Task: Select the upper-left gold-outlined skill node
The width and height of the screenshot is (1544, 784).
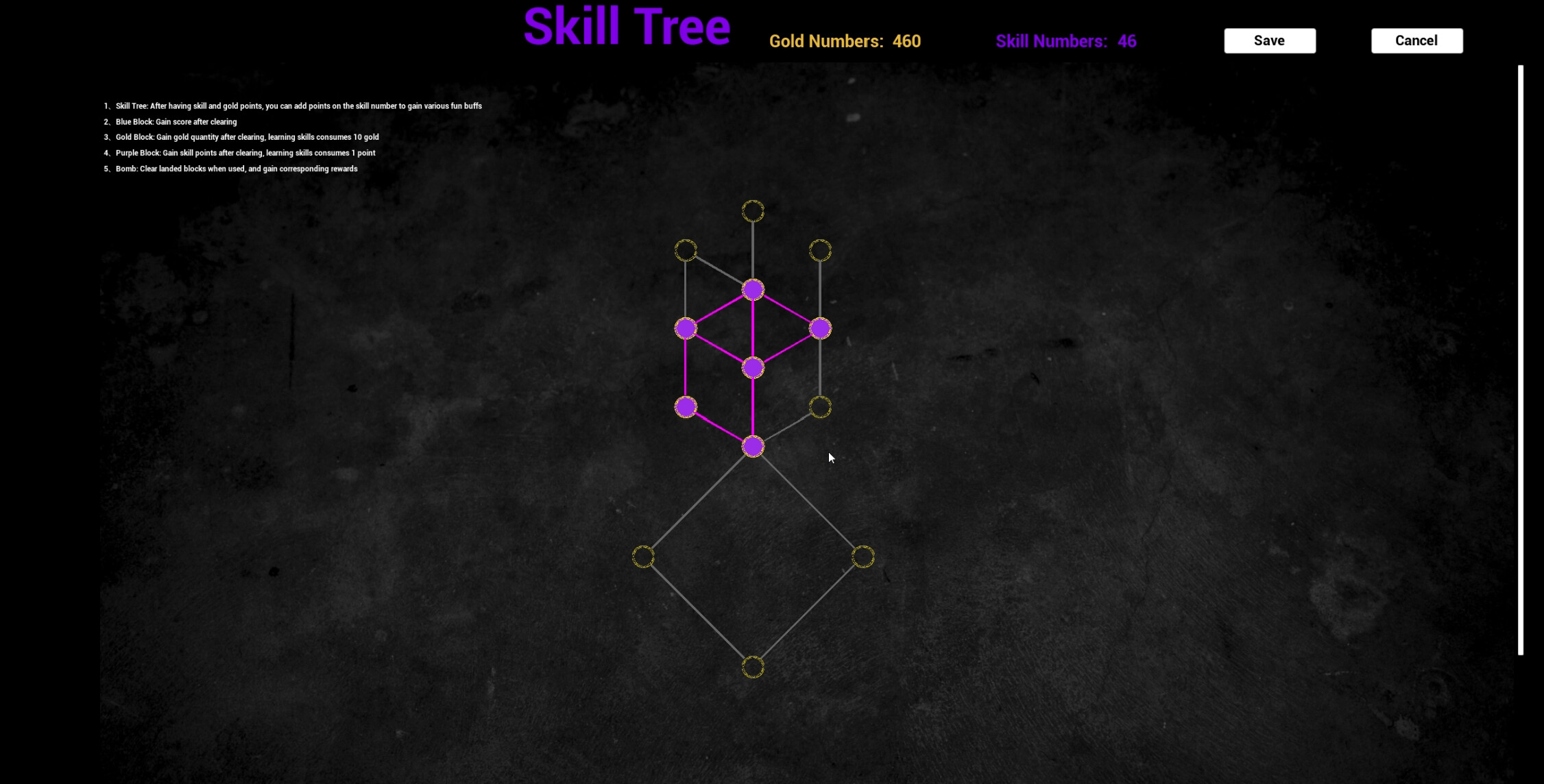Action: coord(685,251)
